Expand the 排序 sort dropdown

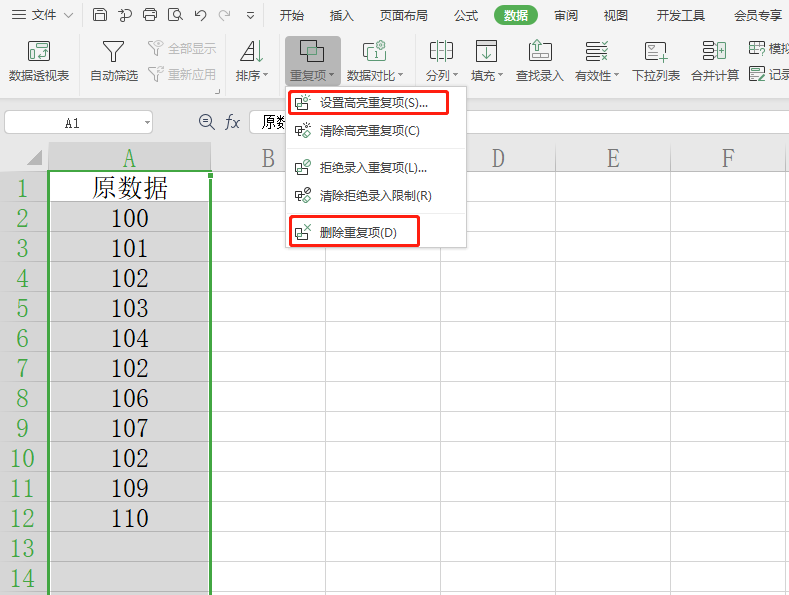coord(251,75)
